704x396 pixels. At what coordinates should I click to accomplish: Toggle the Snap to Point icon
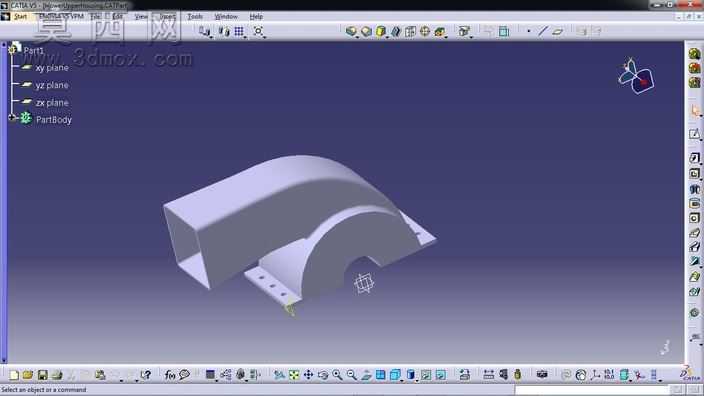tap(258, 31)
